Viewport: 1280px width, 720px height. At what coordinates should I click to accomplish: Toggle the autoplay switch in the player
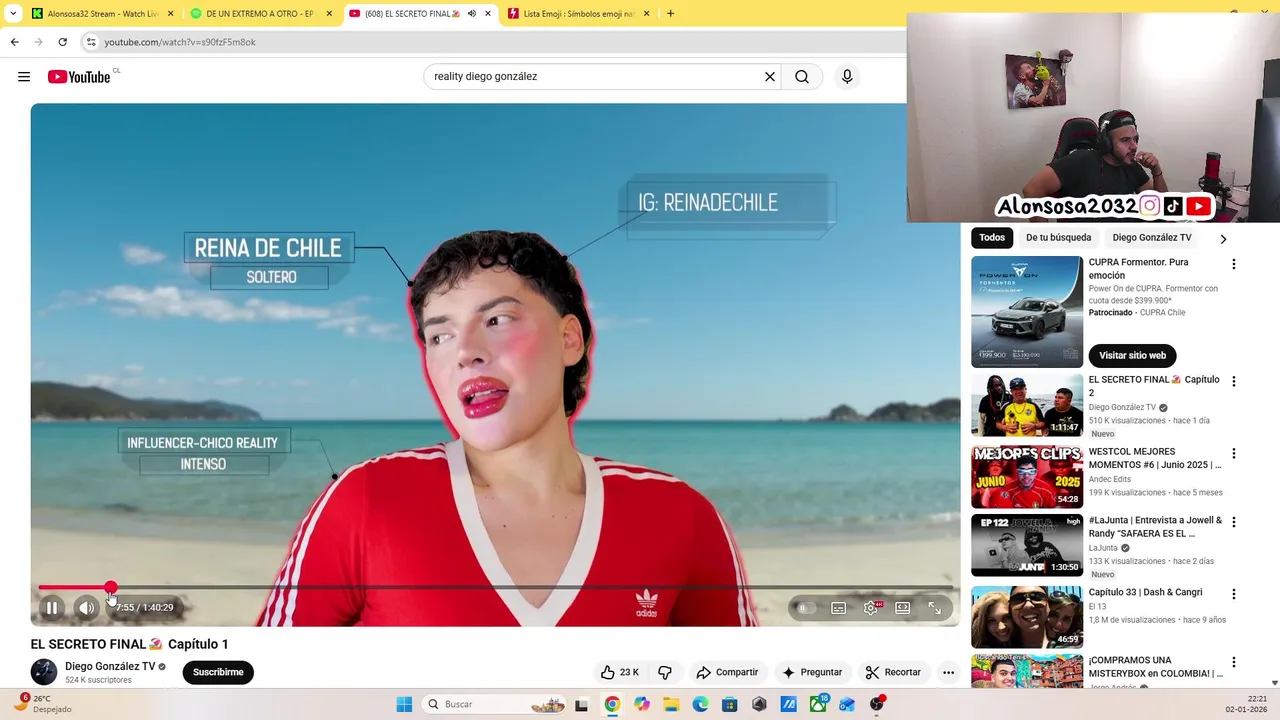pos(804,607)
